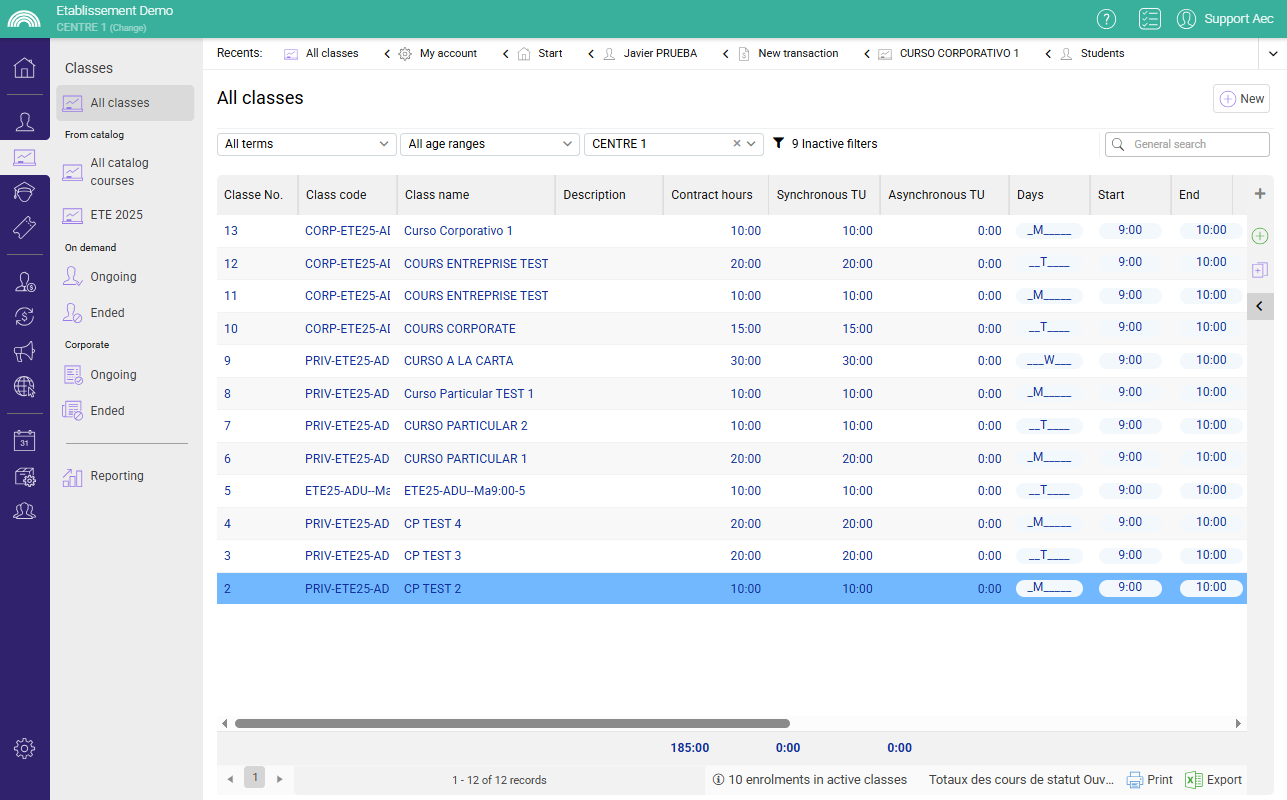Go to recent Students

1092,54
